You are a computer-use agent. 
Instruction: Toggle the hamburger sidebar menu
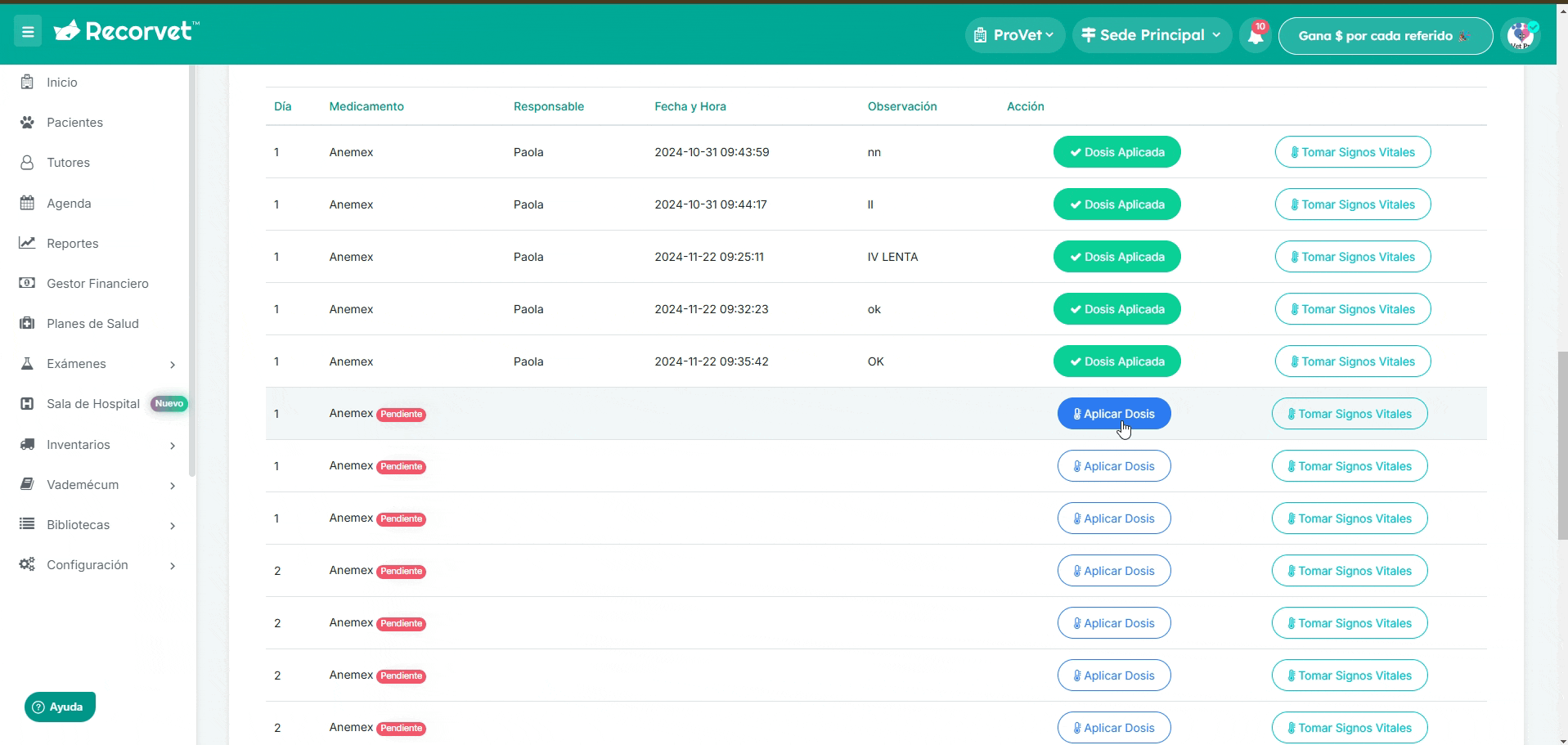pos(28,32)
